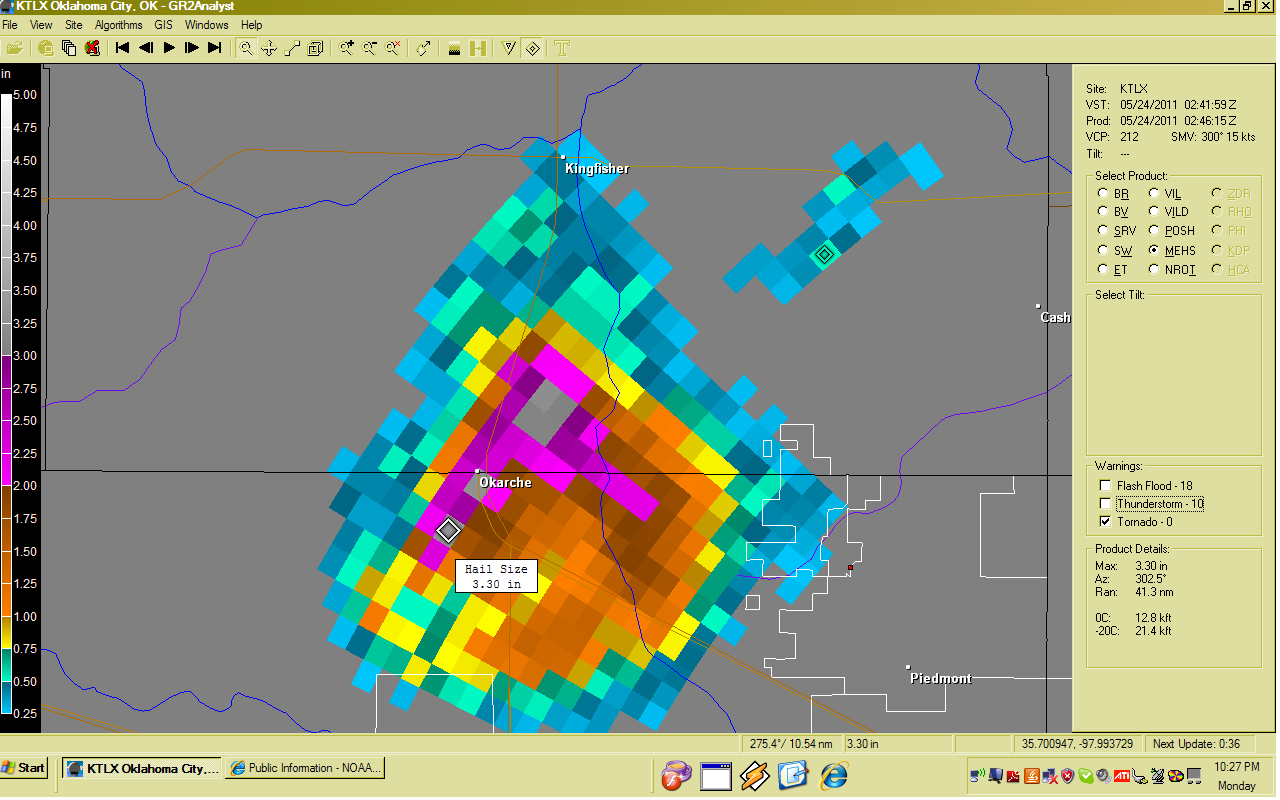Click the H toolbar icon
The height and width of the screenshot is (800, 1280).
(478, 47)
